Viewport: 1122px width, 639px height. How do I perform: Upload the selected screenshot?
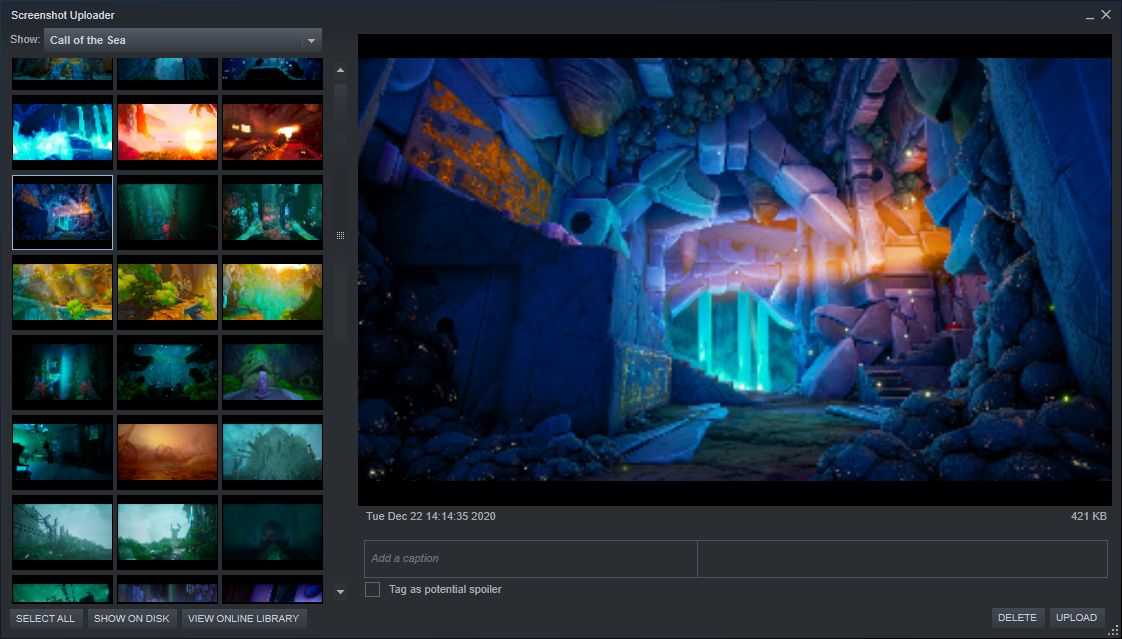coord(1076,618)
